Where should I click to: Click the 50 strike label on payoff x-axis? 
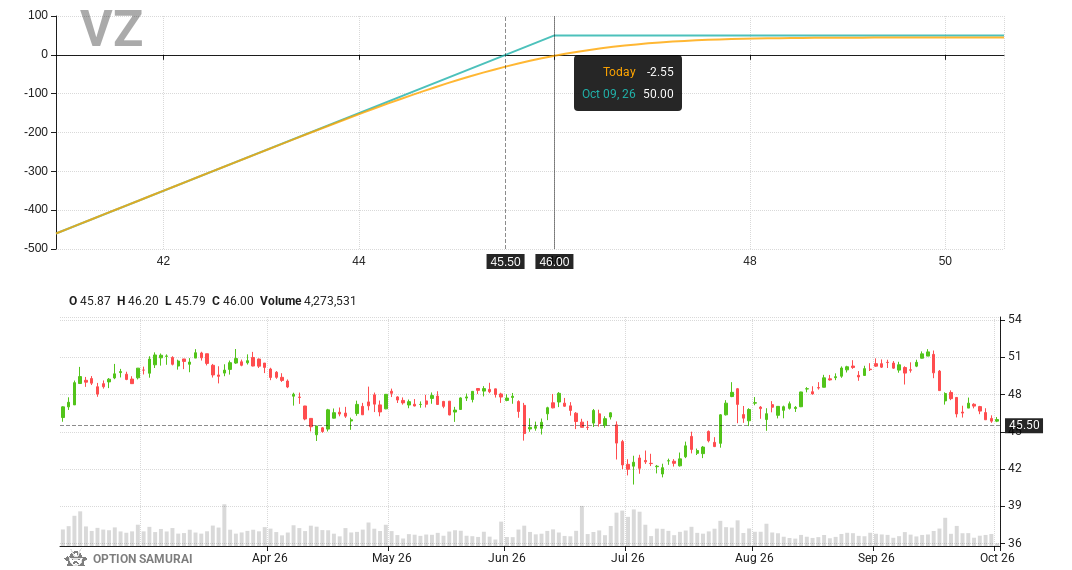click(x=945, y=260)
